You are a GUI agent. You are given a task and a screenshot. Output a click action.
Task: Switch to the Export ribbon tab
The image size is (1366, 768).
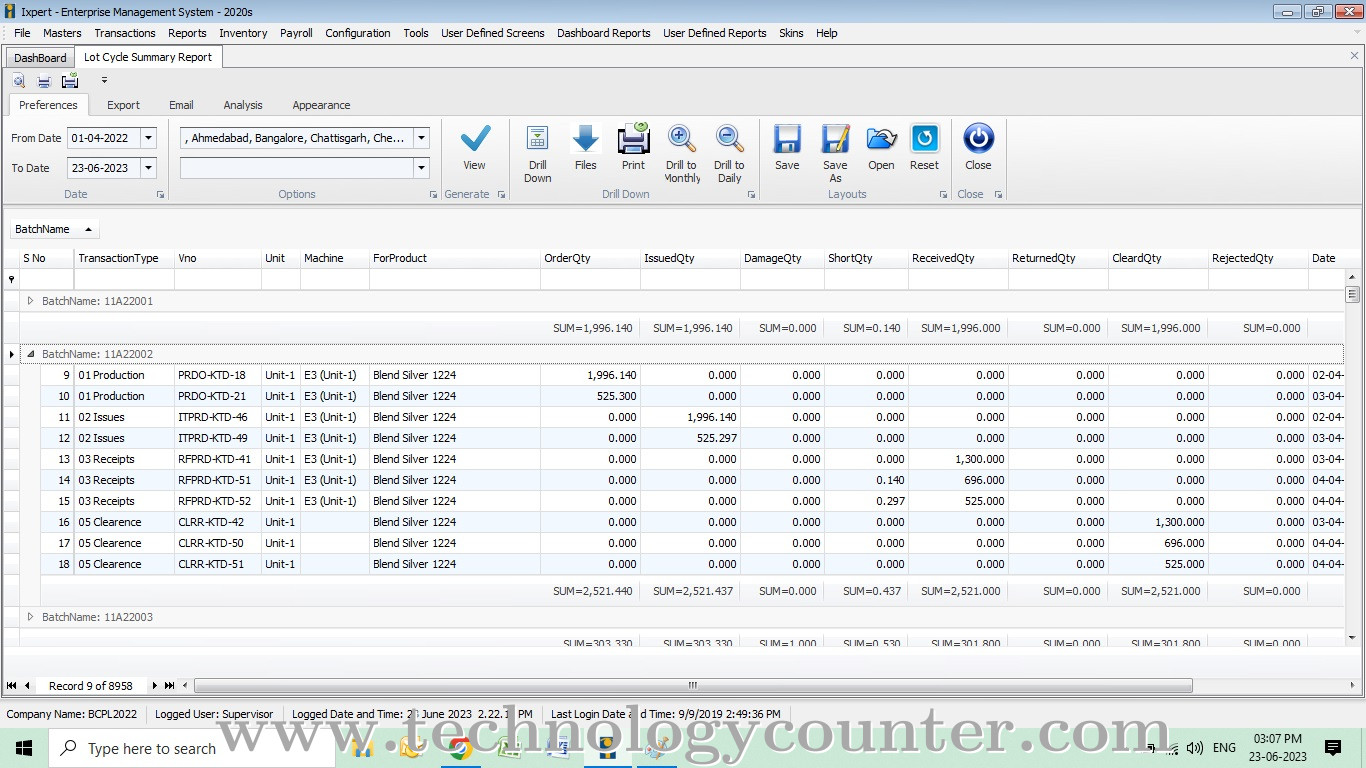(123, 105)
